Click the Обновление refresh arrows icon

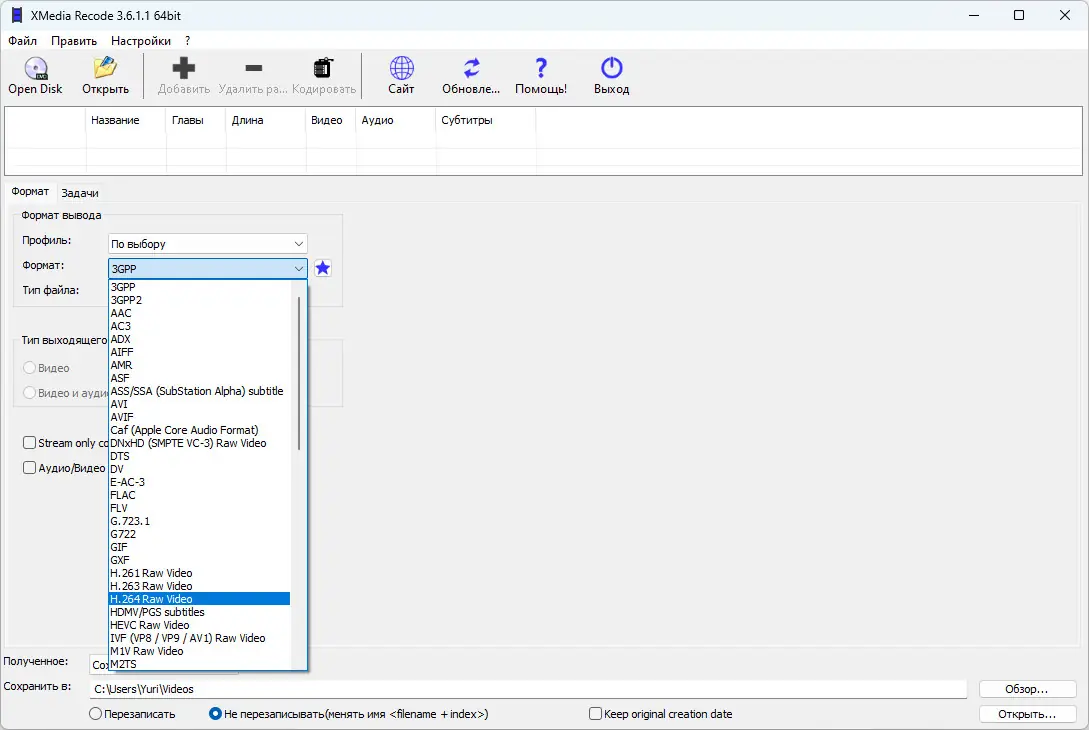472,68
